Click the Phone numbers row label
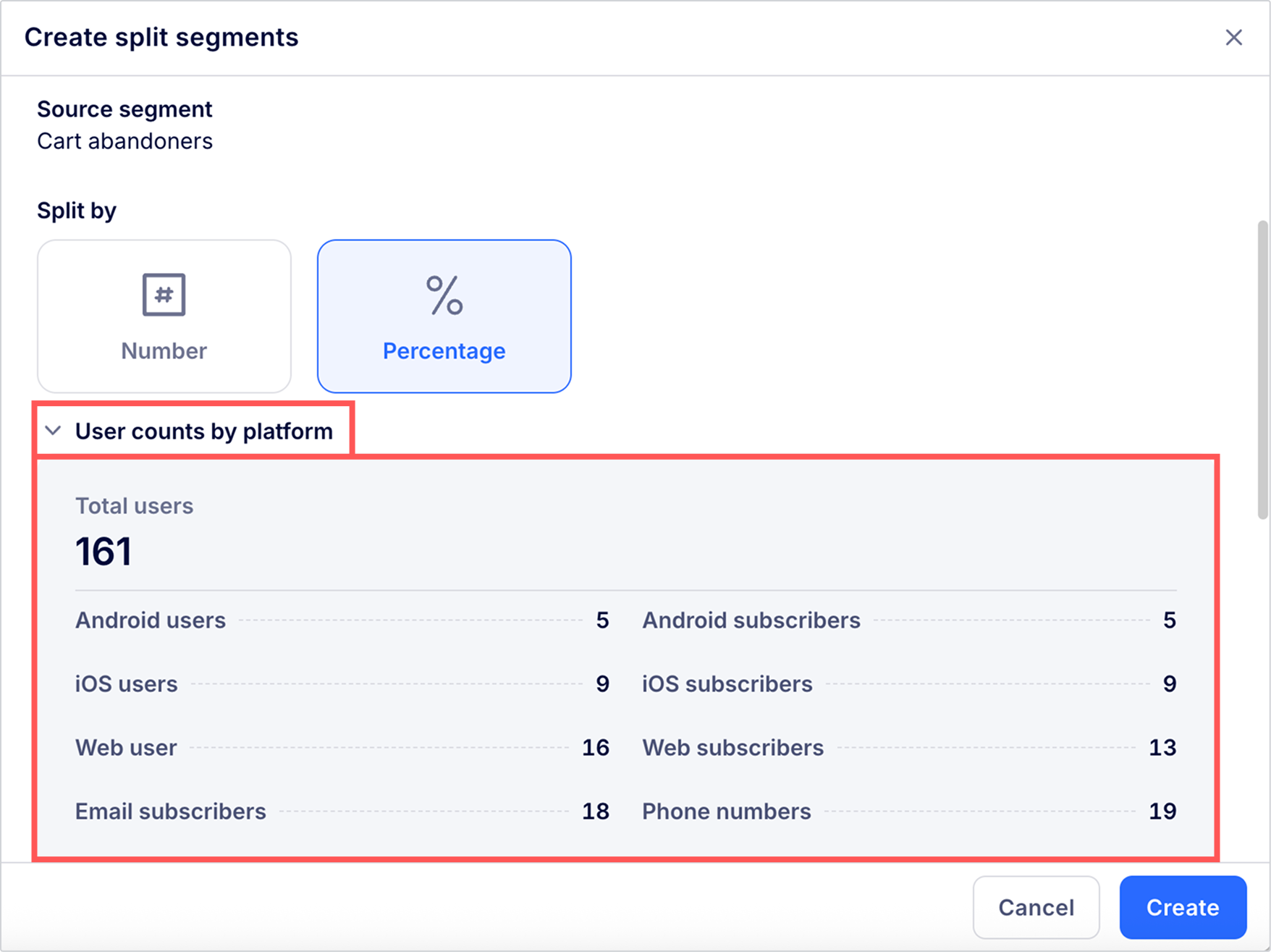 727,812
